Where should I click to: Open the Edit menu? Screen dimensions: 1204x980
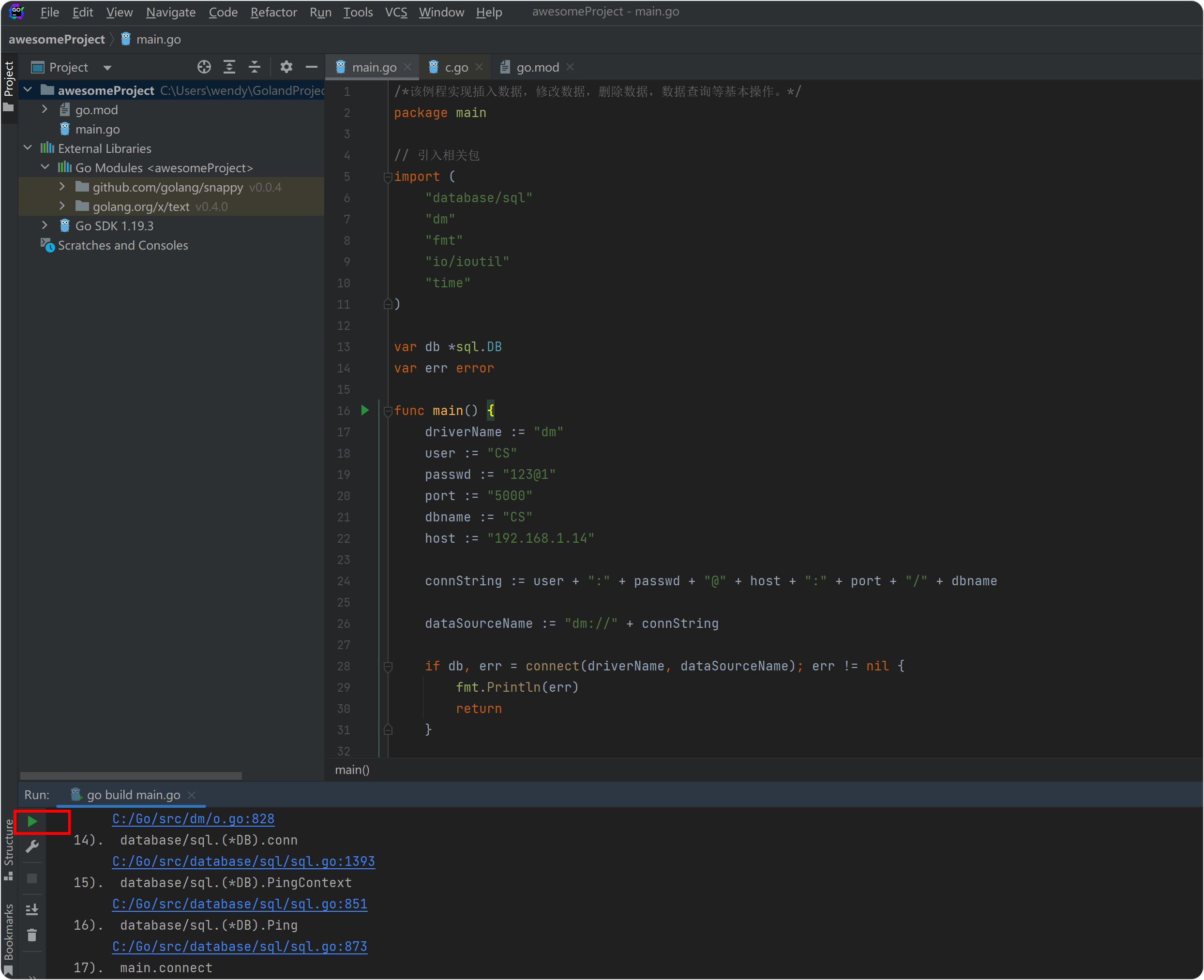[82, 12]
